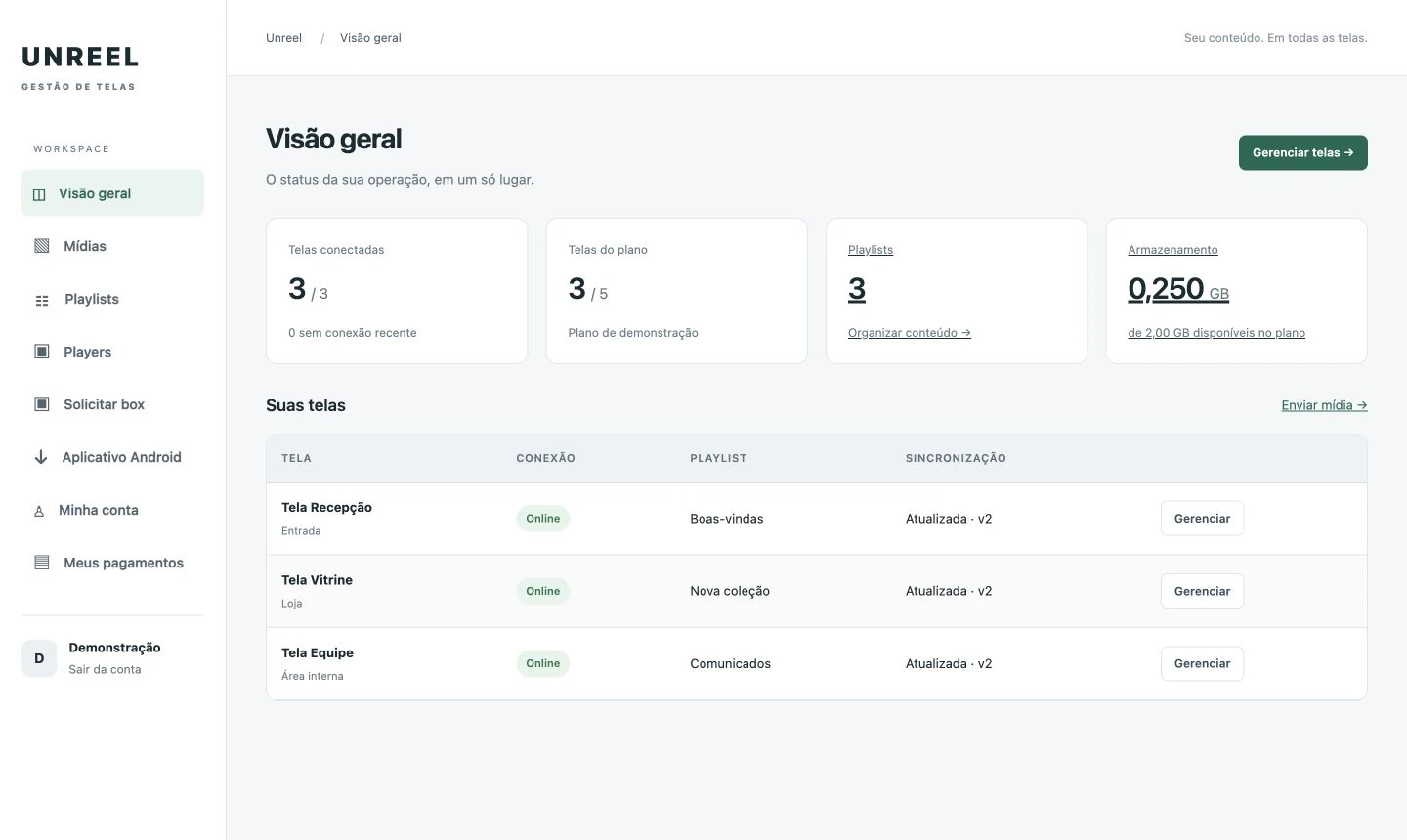Click the Telas do plano card
Screen dimensions: 1407x840
(x=676, y=291)
